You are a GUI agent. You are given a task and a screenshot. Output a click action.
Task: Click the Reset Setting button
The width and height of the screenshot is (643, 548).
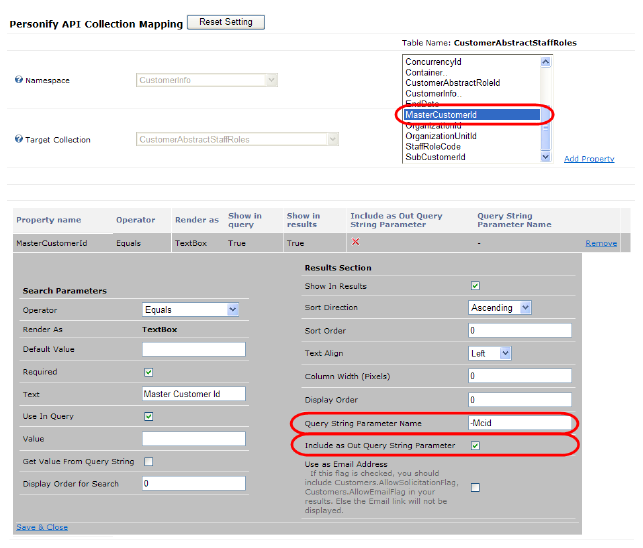tap(226, 22)
